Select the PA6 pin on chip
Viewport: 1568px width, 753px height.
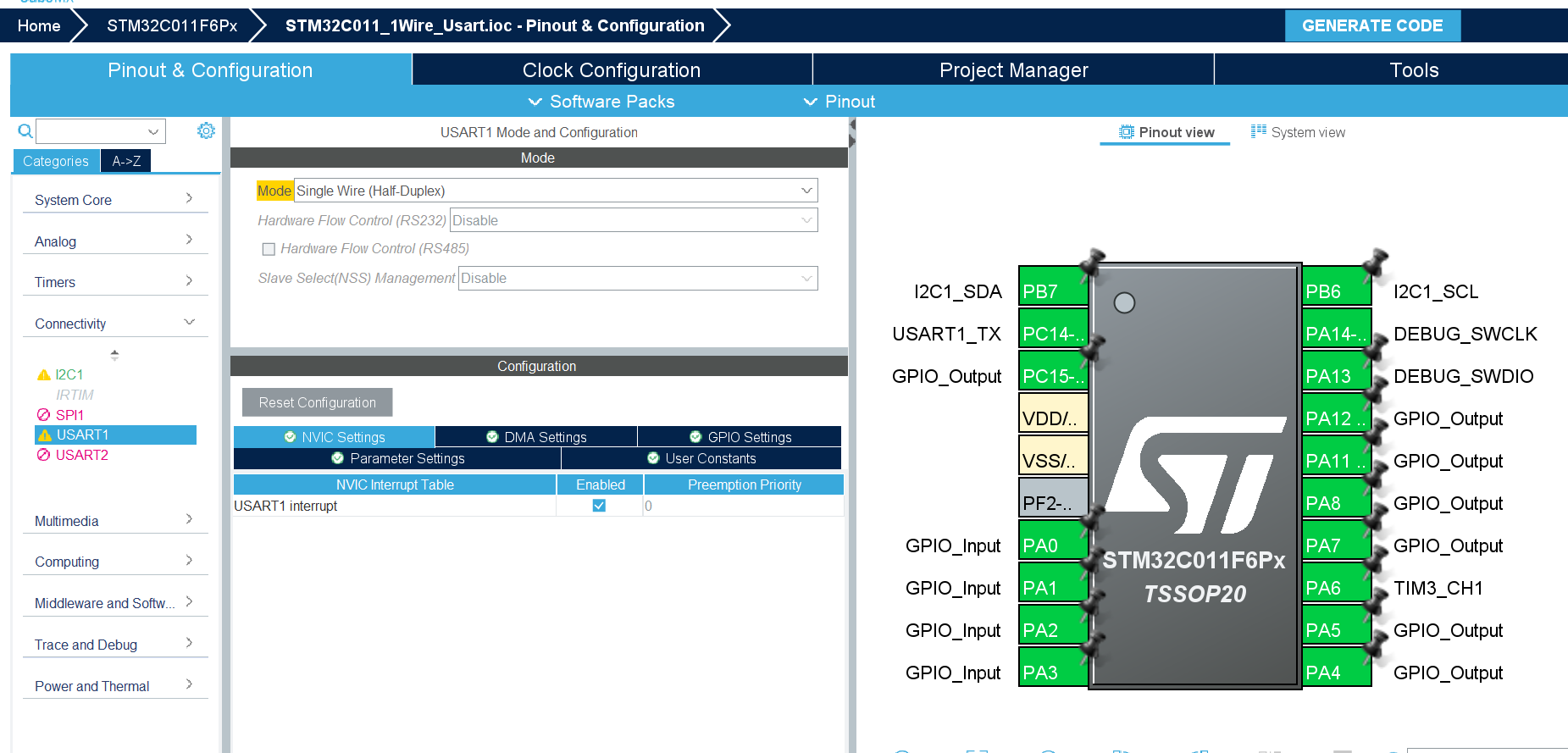pyautogui.click(x=1335, y=588)
